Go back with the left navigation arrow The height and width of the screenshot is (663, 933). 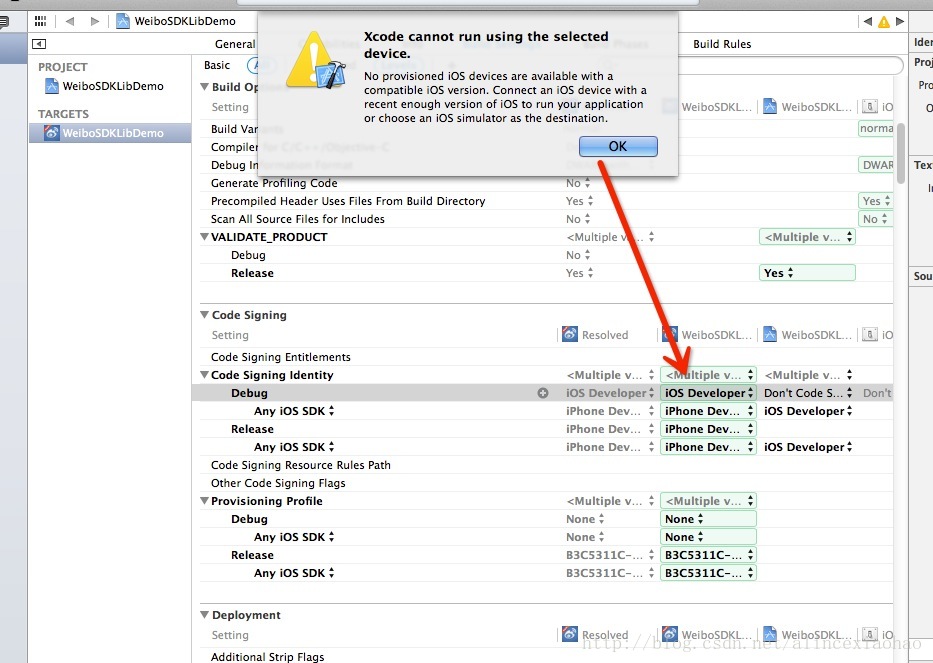pyautogui.click(x=70, y=21)
